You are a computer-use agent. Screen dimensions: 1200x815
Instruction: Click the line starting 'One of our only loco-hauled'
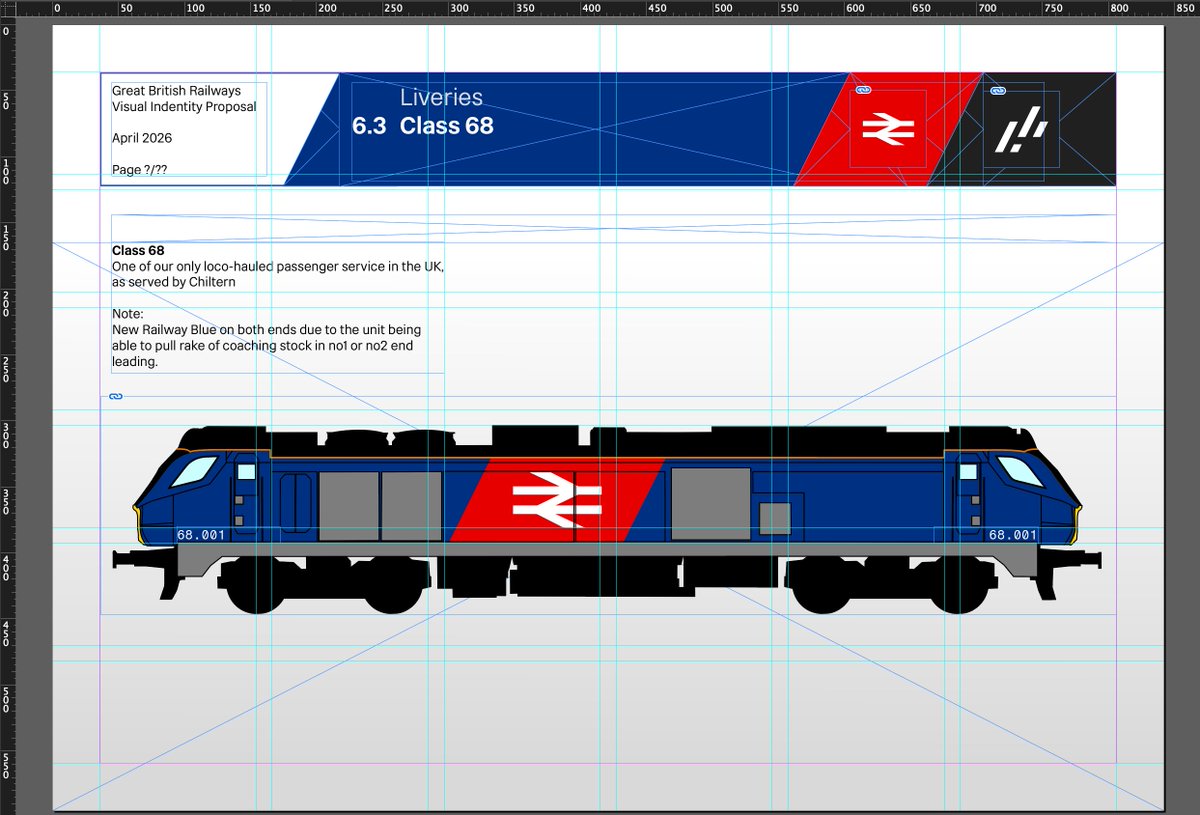click(278, 266)
